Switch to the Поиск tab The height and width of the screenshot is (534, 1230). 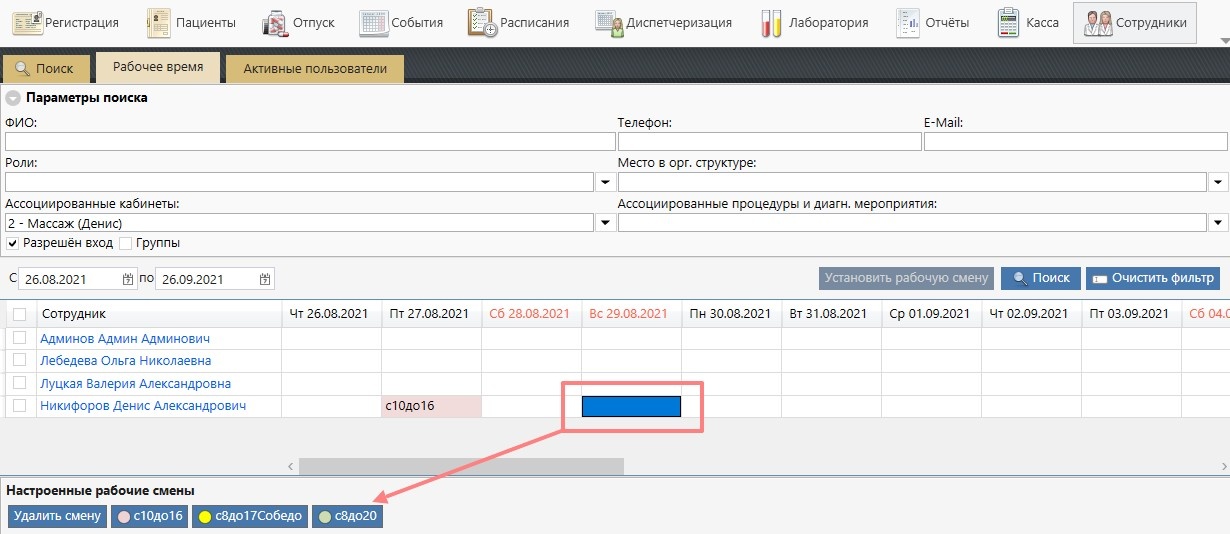tap(45, 69)
